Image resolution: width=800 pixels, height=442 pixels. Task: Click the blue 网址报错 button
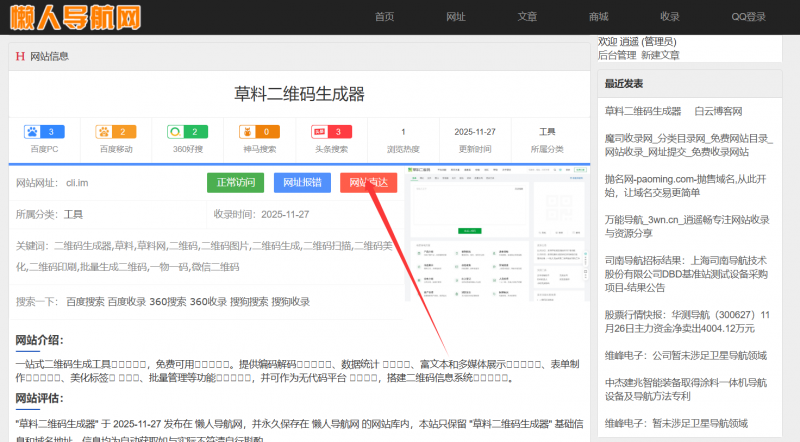302,183
